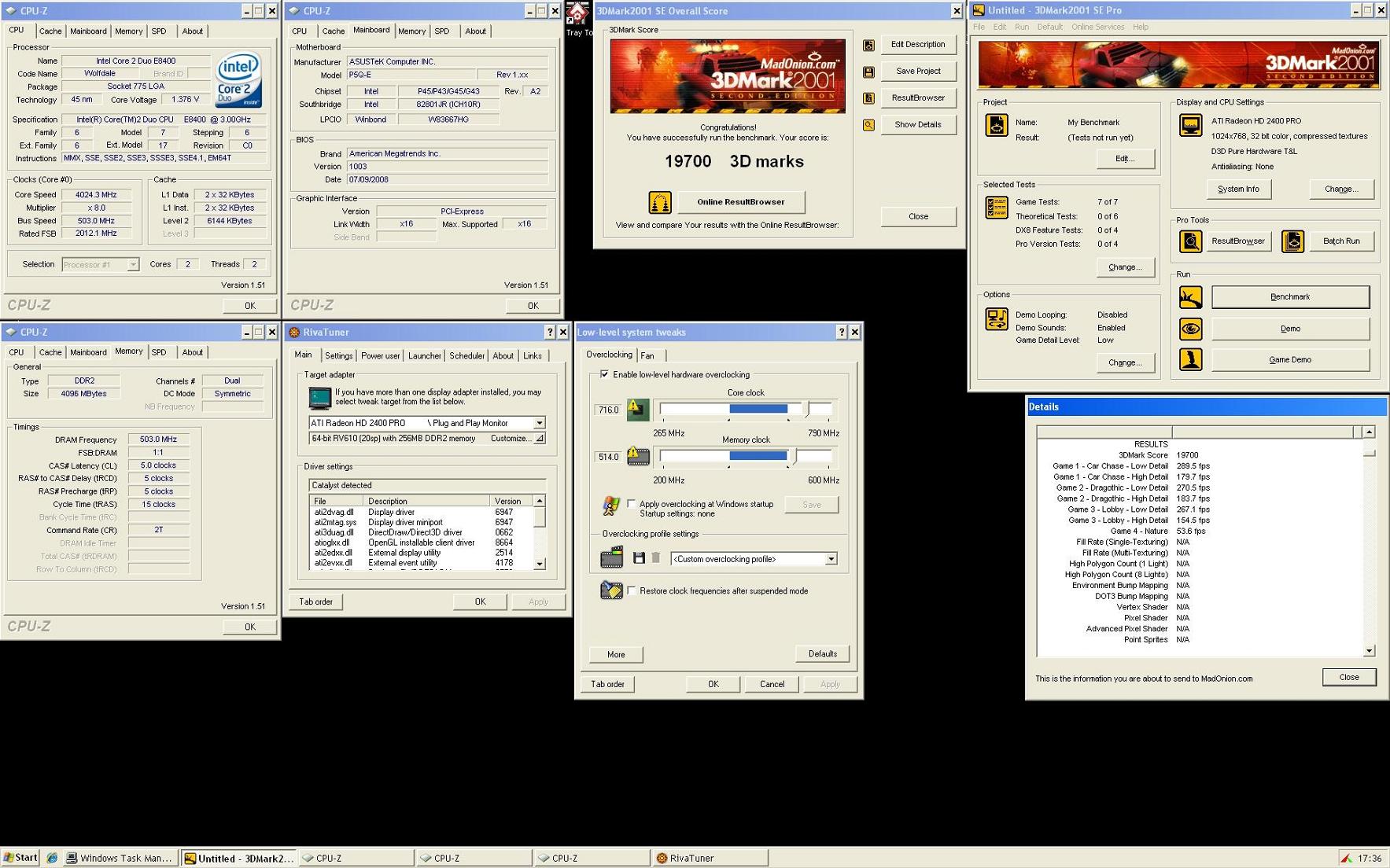This screenshot has width=1390, height=868.
Task: Click the Pro Tools ResultBrowser icon
Action: (1190, 241)
